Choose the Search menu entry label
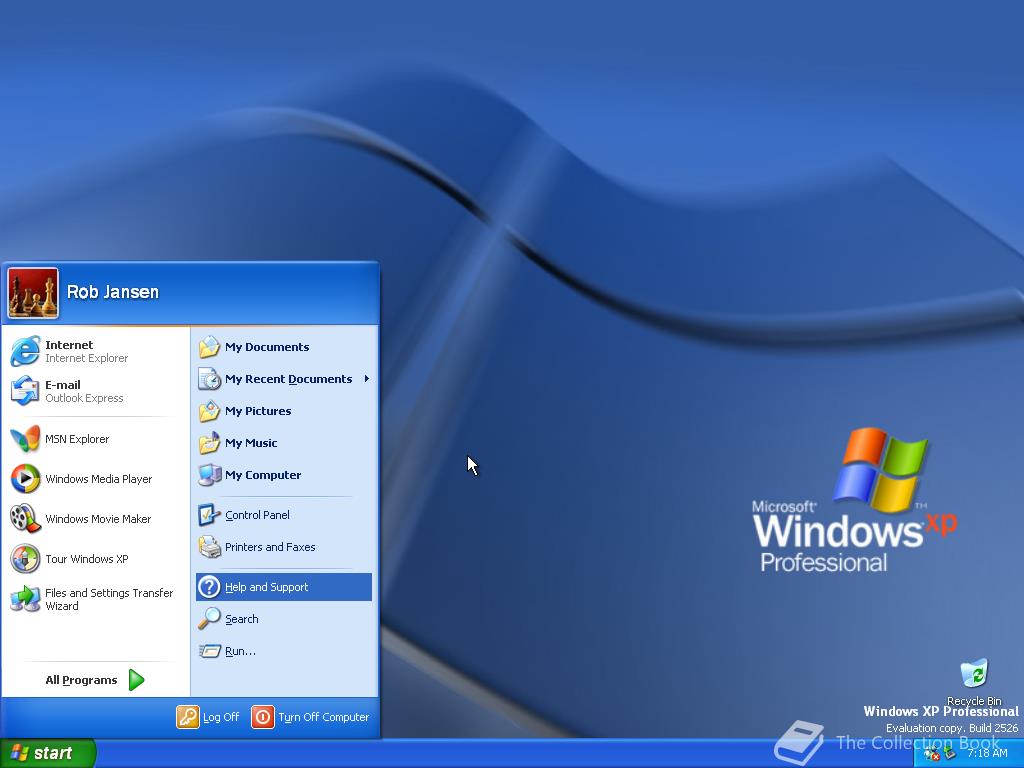This screenshot has height=768, width=1024. (x=242, y=619)
